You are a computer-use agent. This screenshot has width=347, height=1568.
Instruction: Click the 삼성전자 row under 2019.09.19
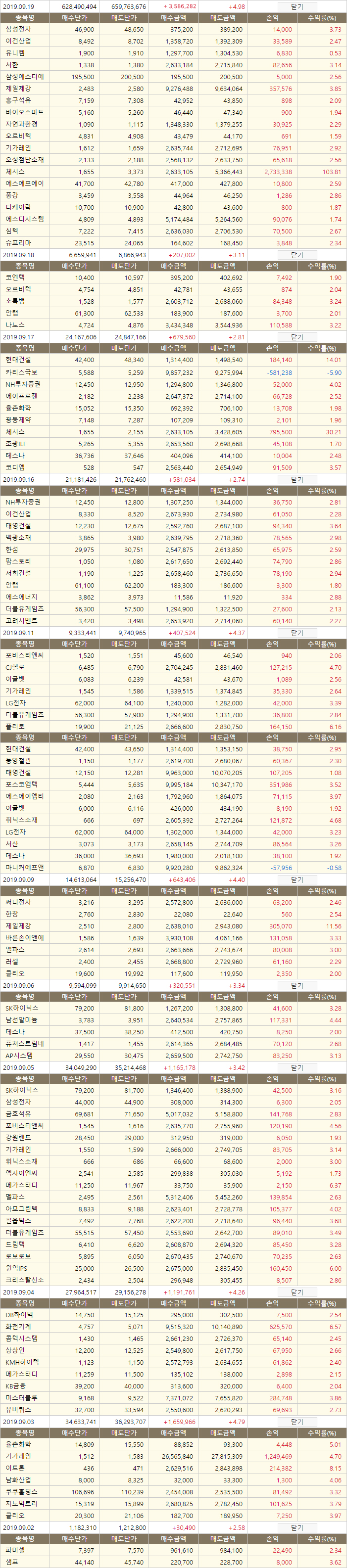[173, 29]
